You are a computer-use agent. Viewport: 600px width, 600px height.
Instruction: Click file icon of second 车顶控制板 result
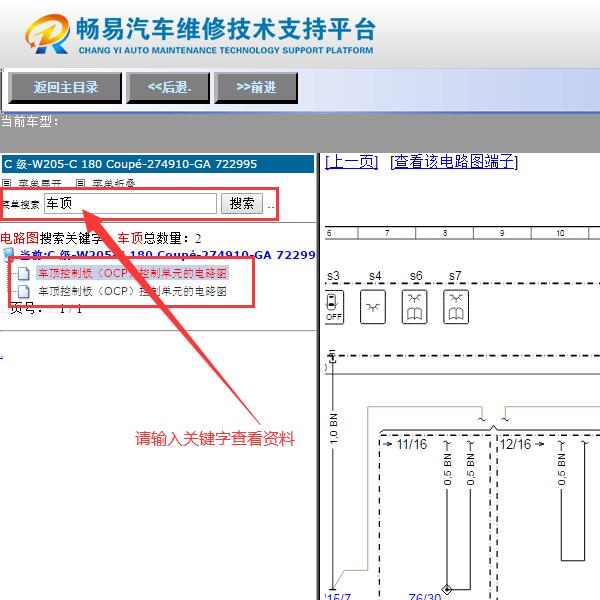[x=24, y=291]
